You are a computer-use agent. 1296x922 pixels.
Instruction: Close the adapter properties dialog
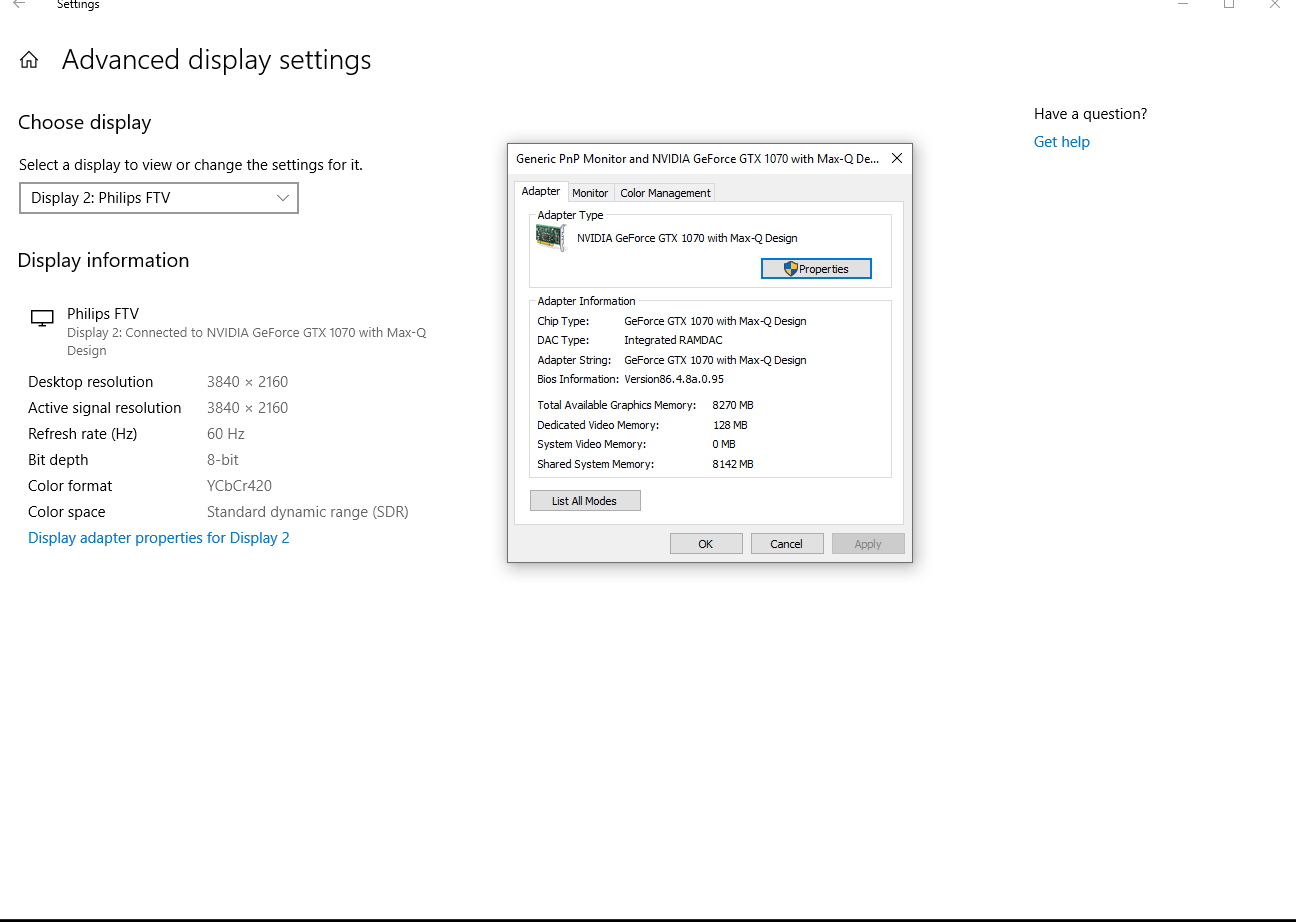(897, 158)
